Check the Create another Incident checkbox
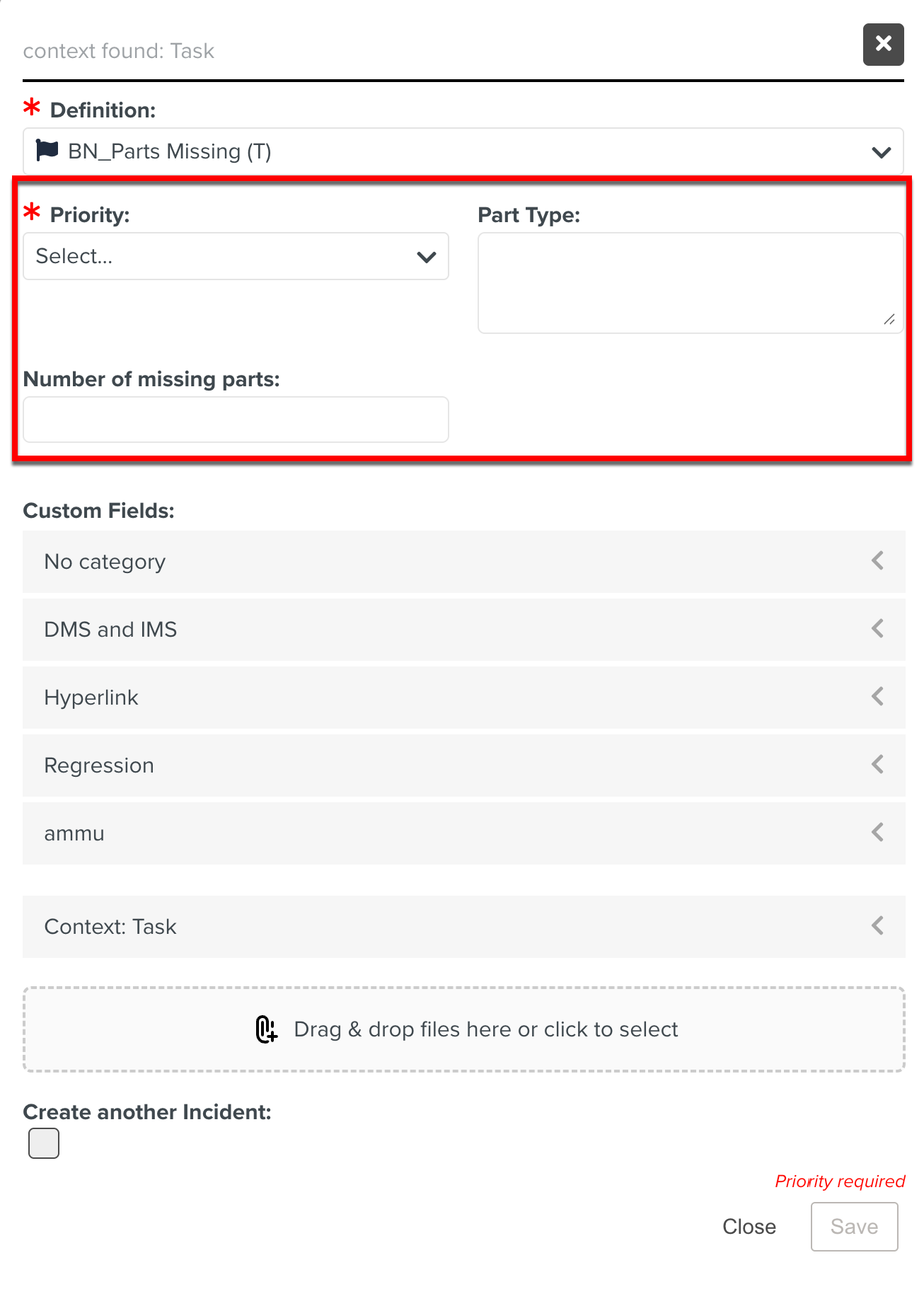 pyautogui.click(x=44, y=1143)
